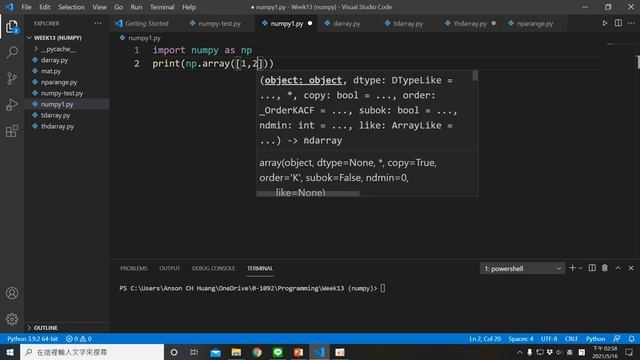Close the terminal panel
Viewport: 640px width, 360px height.
[631, 268]
